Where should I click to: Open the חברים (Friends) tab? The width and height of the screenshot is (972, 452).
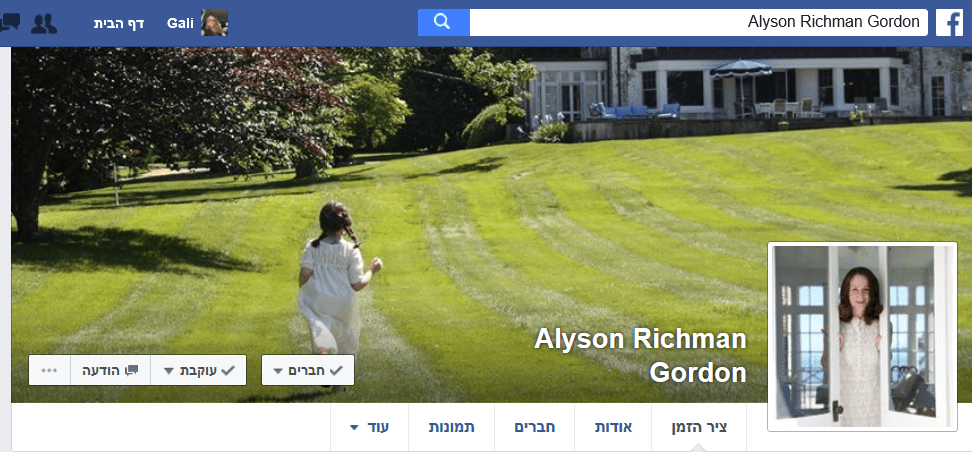(x=534, y=427)
